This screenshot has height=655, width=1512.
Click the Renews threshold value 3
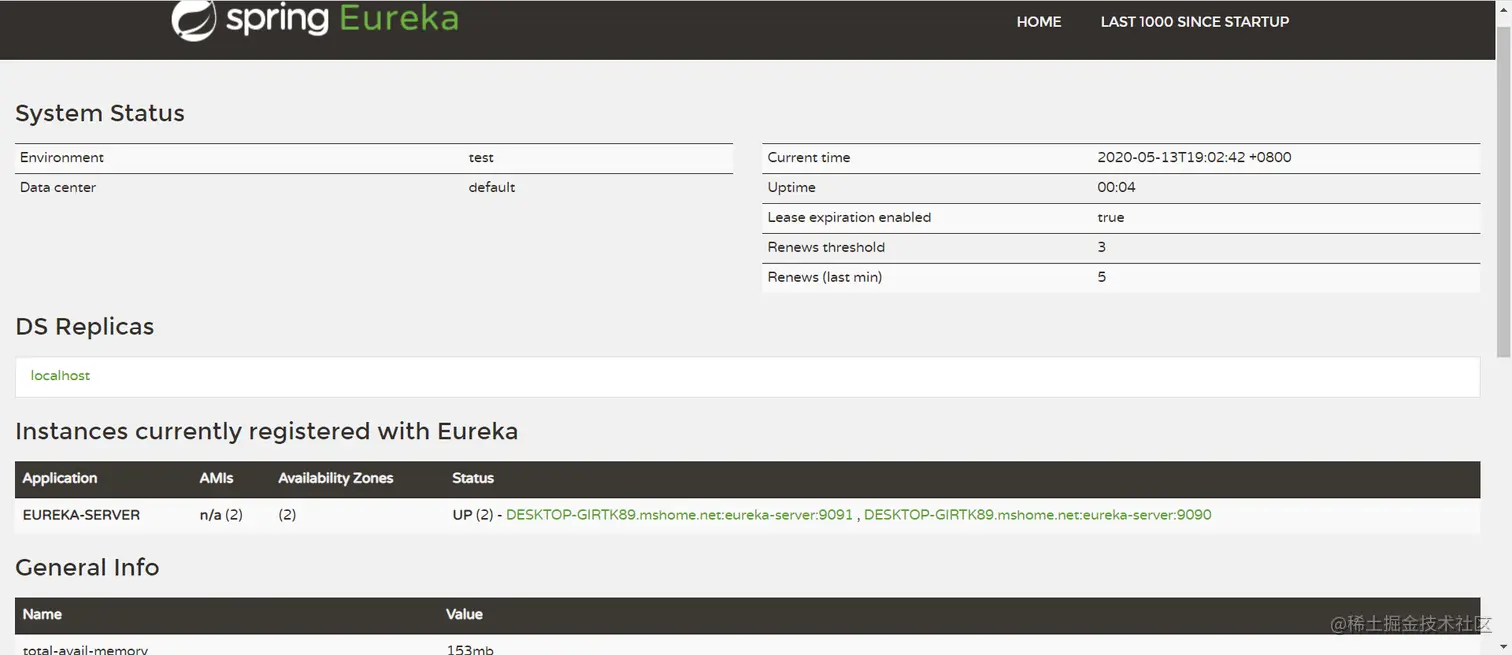1101,248
